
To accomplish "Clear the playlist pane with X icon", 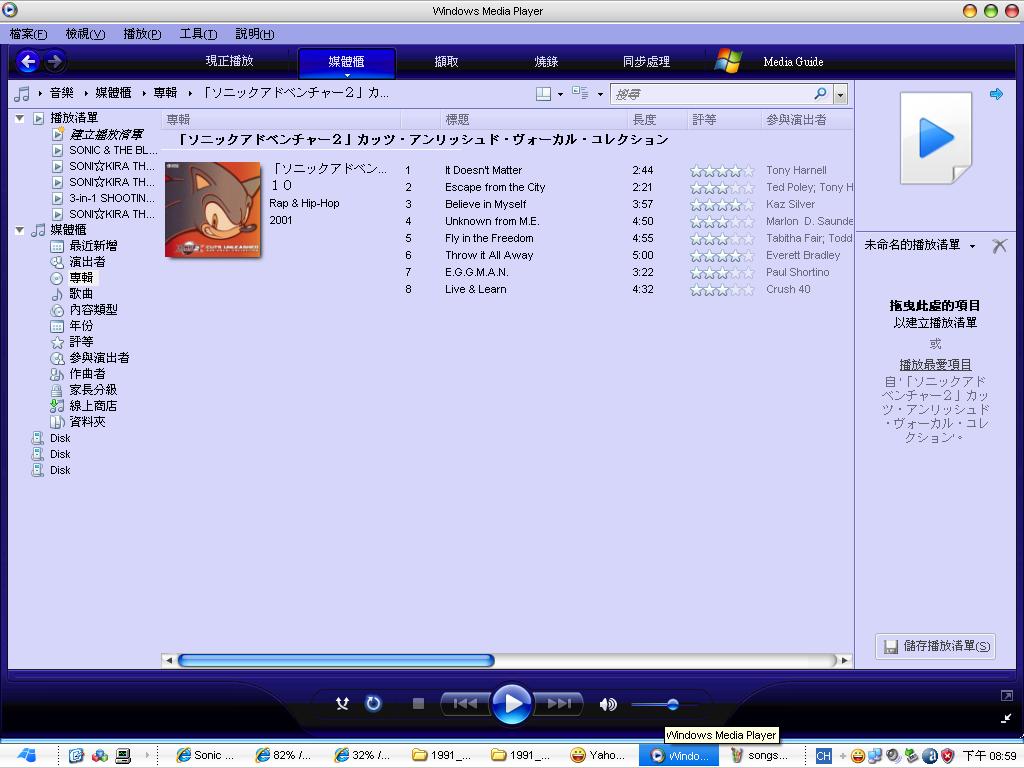I will coord(999,245).
